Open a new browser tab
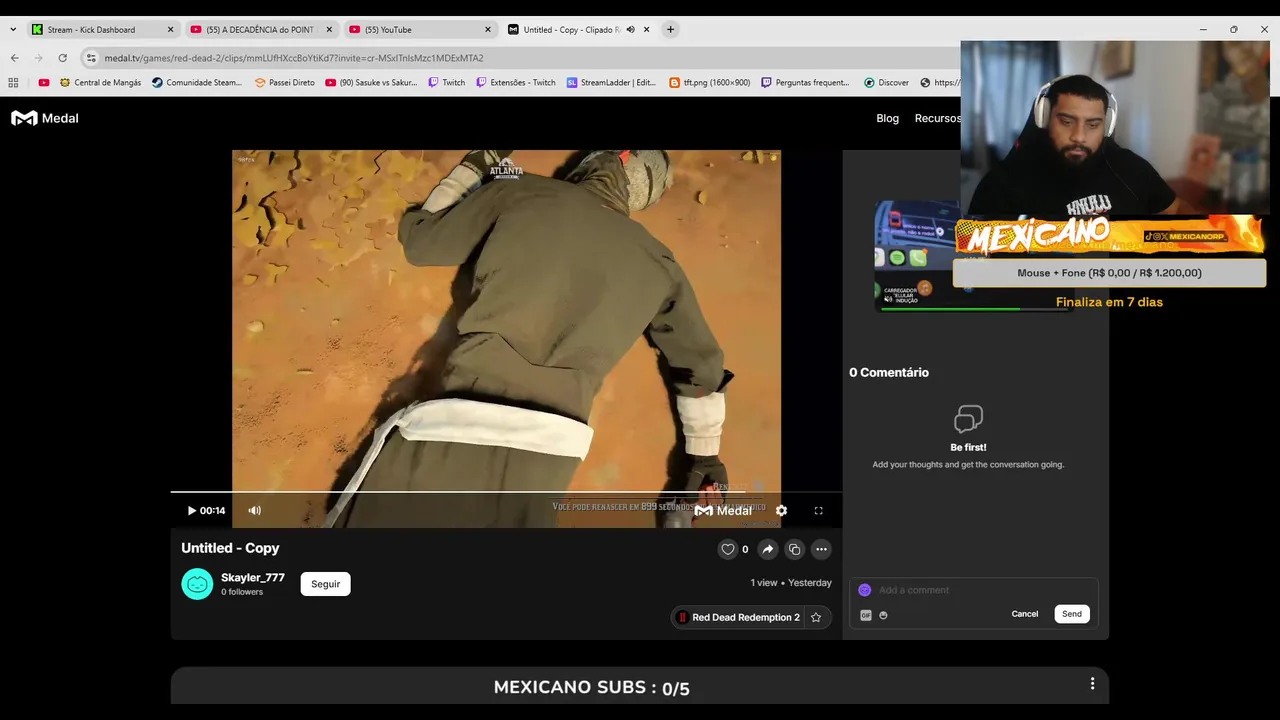Viewport: 1280px width, 720px height. click(670, 30)
